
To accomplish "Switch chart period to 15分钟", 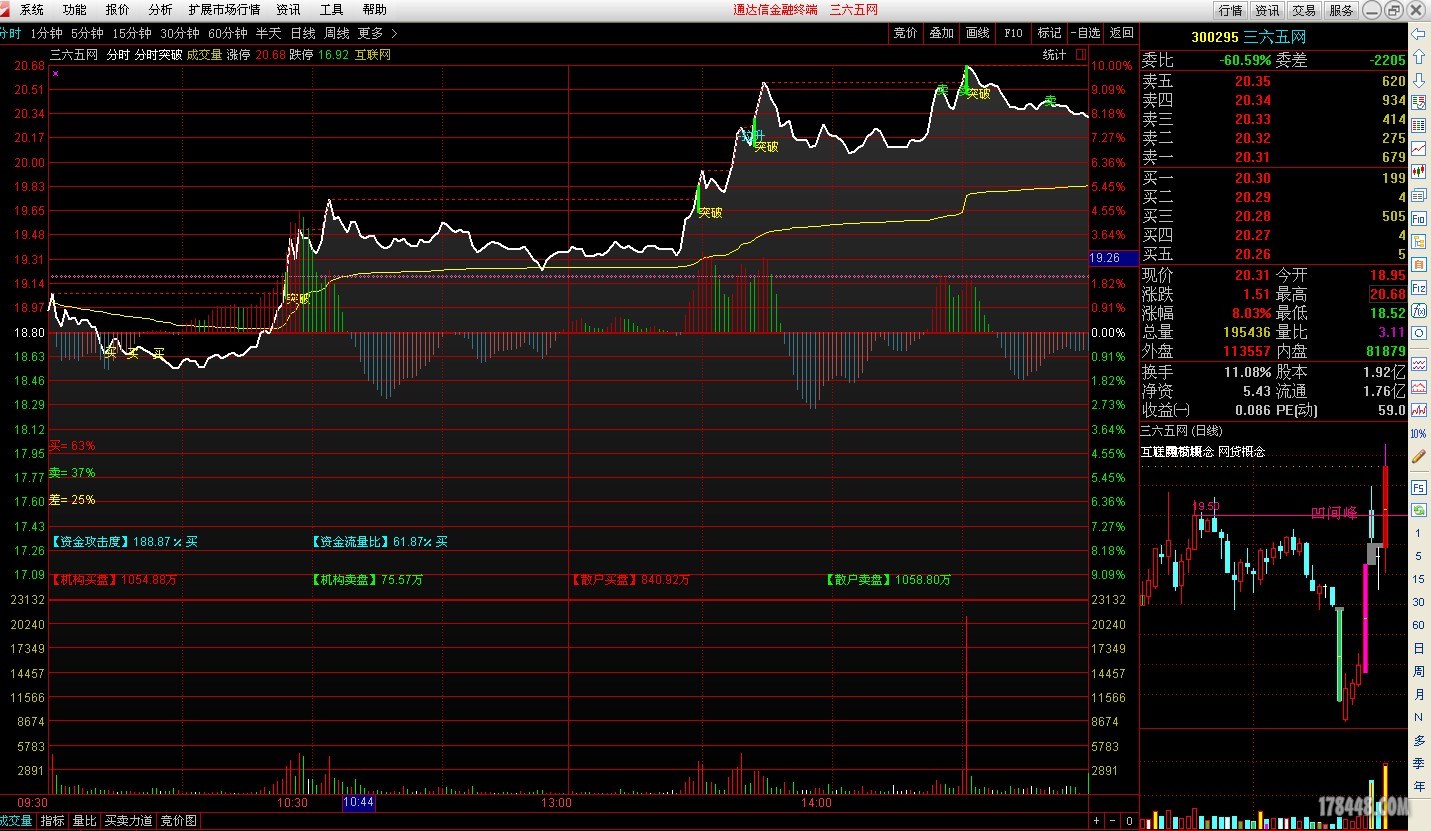I will tap(131, 33).
